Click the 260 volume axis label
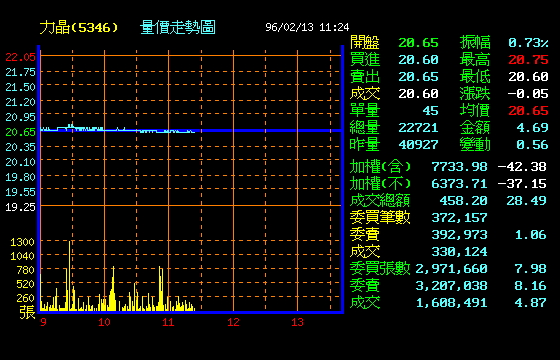The height and width of the screenshot is (360, 560). coord(26,298)
